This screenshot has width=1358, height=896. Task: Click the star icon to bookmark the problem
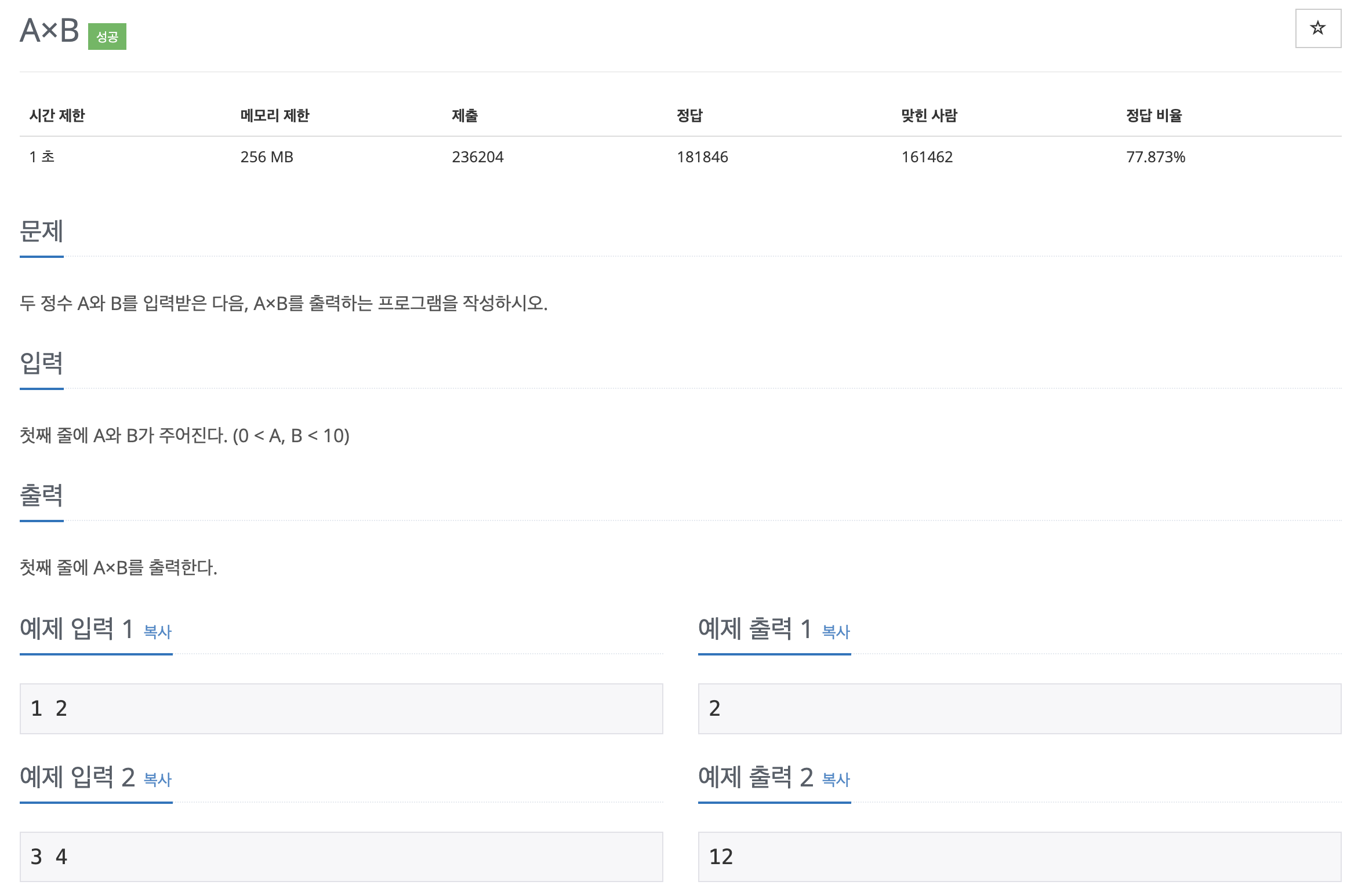(1317, 28)
